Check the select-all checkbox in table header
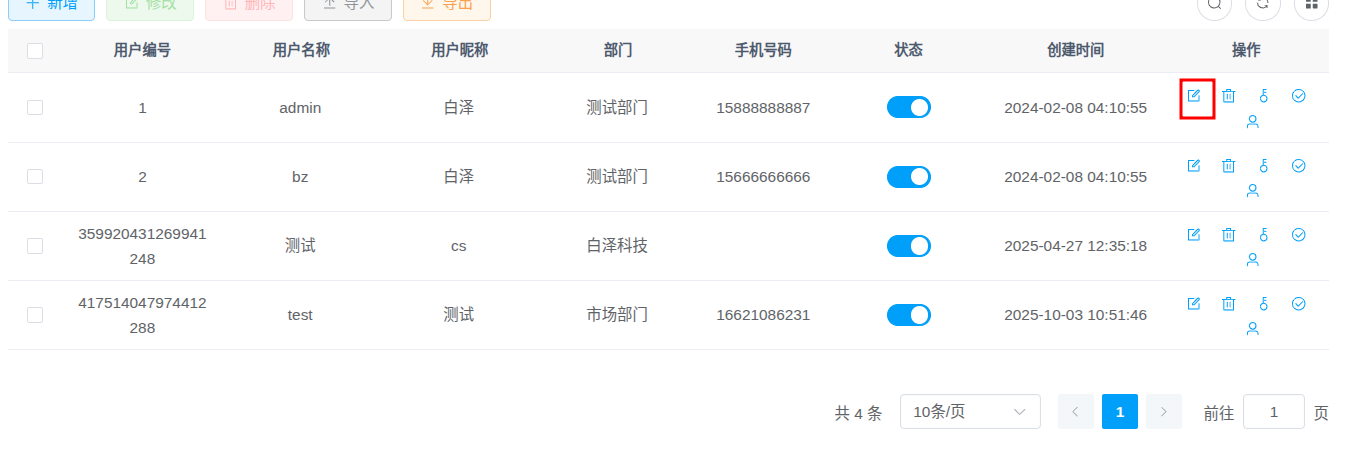 tap(35, 51)
